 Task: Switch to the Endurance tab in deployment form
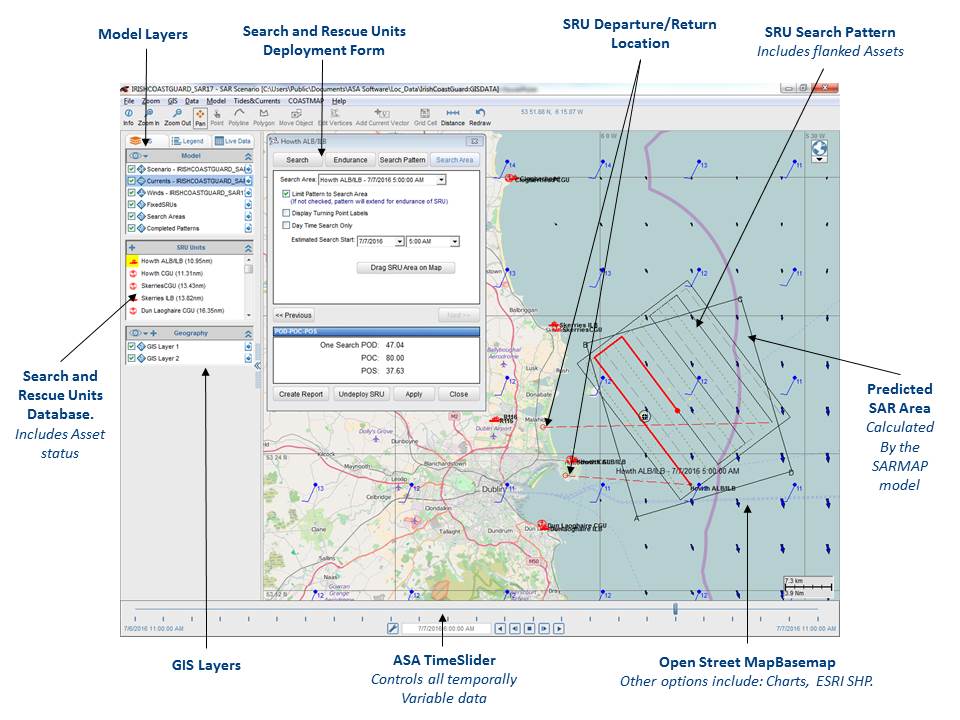click(350, 160)
